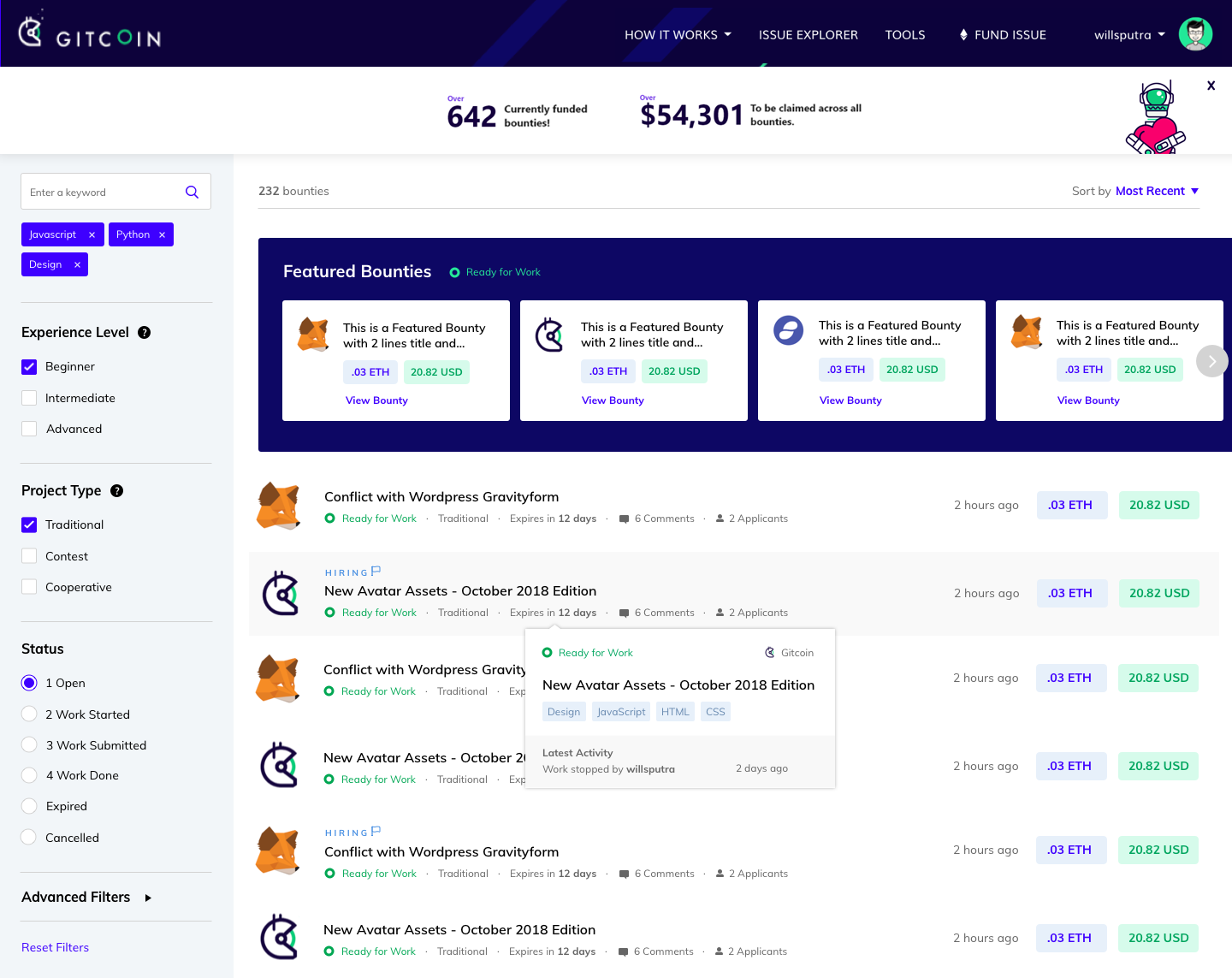1232x978 pixels.
Task: Click the applicants person icon in first bounty row
Action: coord(720,519)
